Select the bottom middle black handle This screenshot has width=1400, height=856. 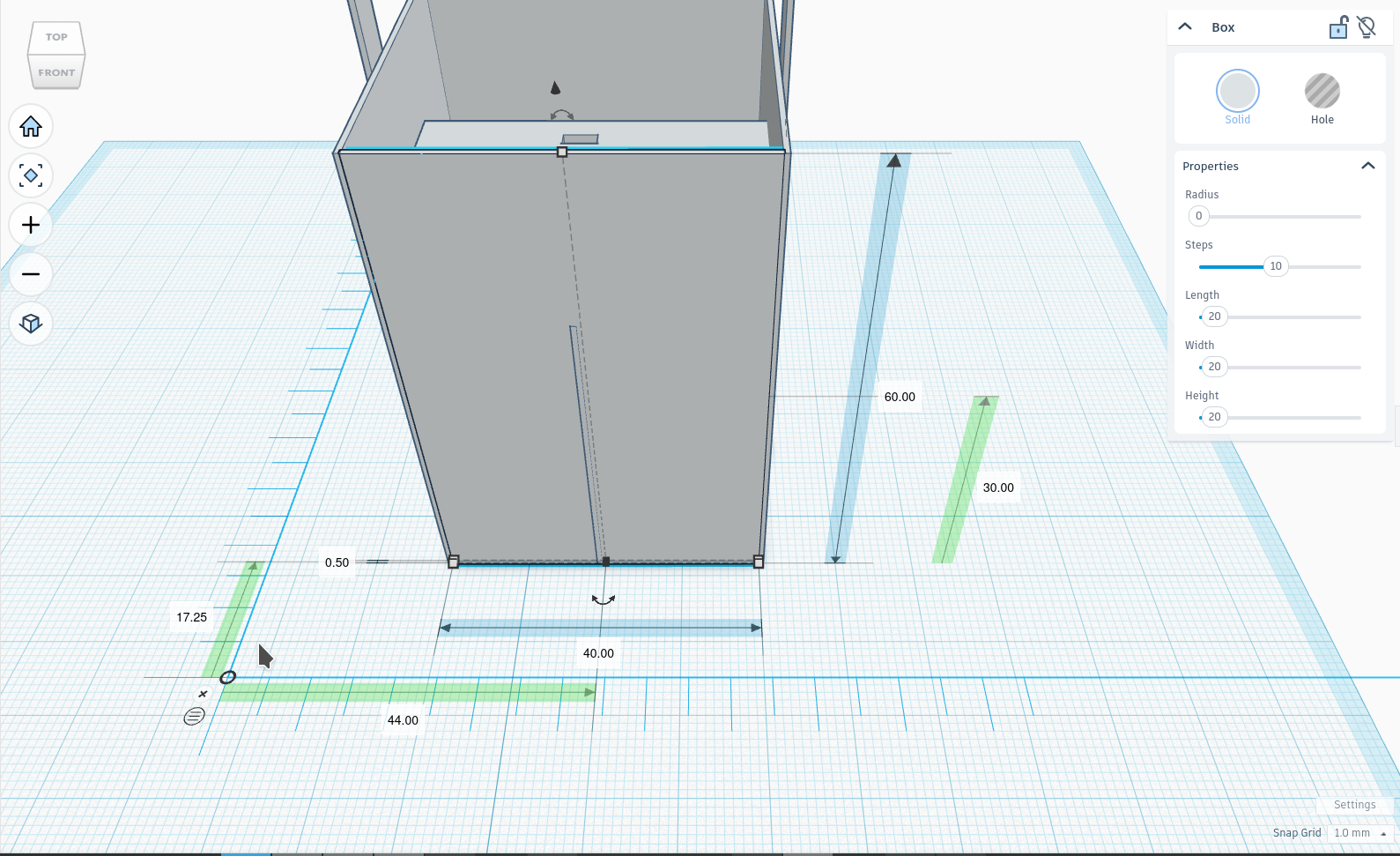[x=605, y=562]
